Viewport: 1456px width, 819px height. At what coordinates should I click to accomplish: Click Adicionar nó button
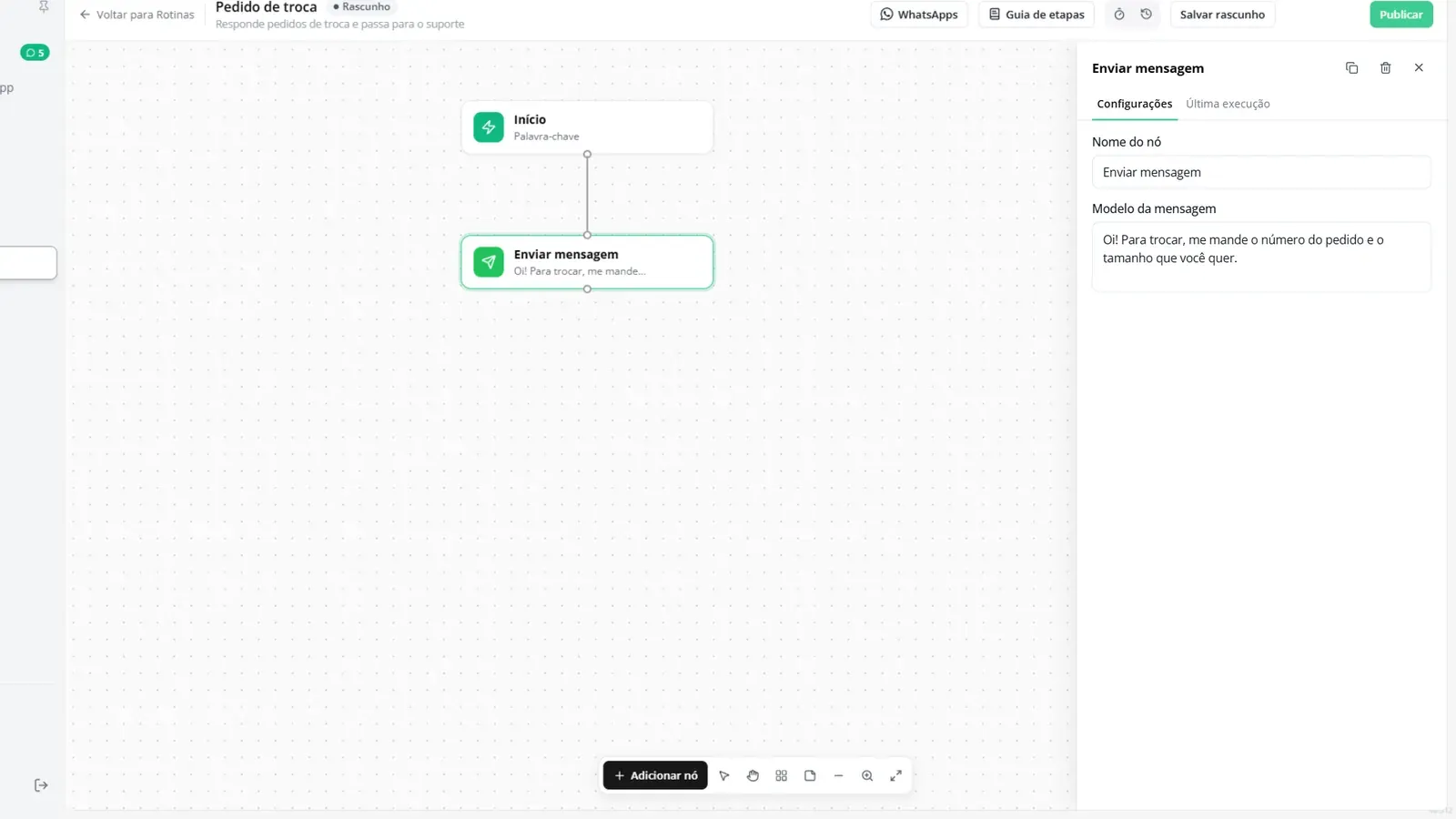click(655, 775)
